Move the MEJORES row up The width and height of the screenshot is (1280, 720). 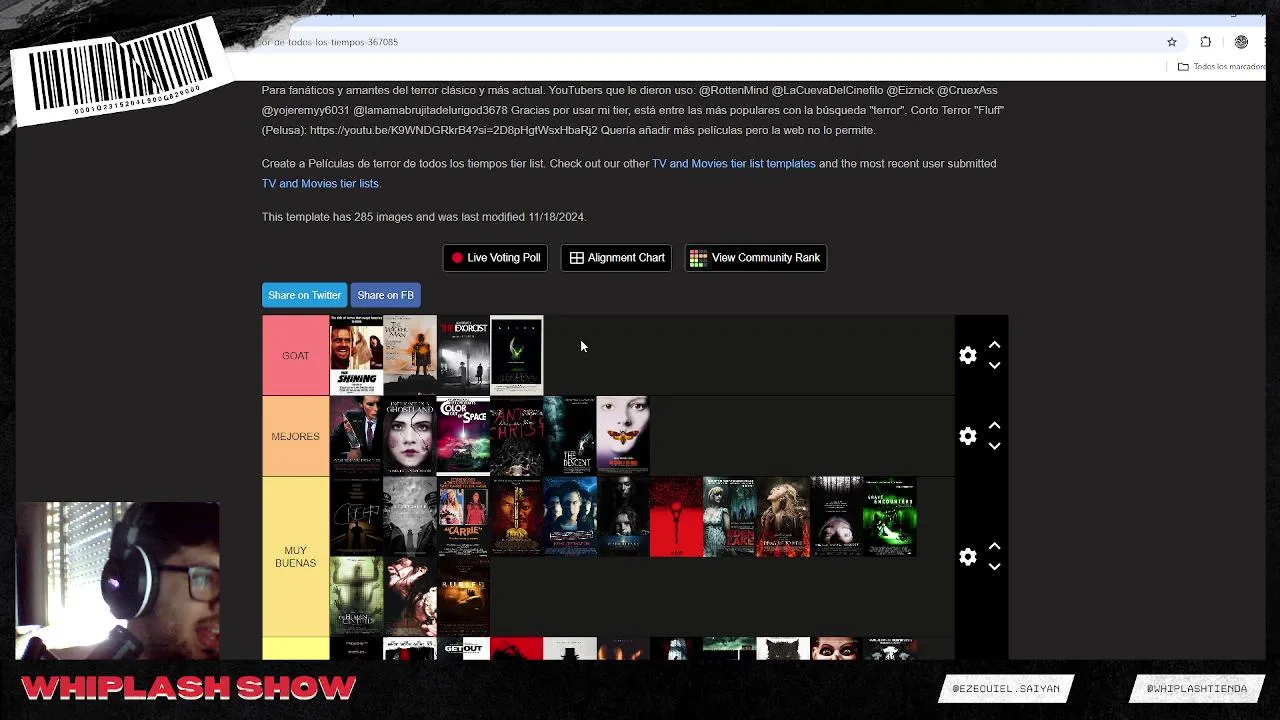[x=994, y=426]
